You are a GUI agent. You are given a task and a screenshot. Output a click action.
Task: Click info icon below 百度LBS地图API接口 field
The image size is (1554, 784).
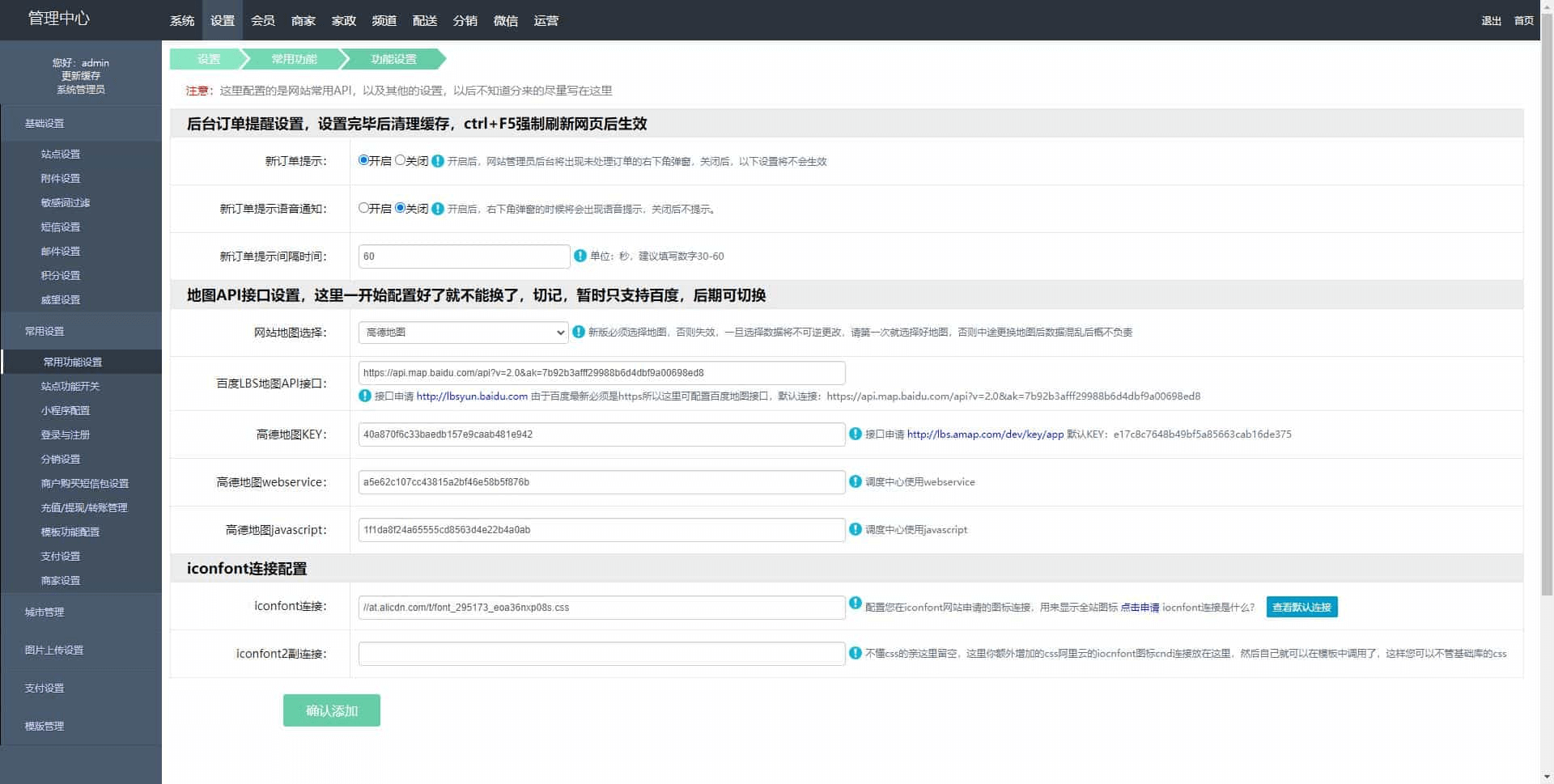pos(365,396)
